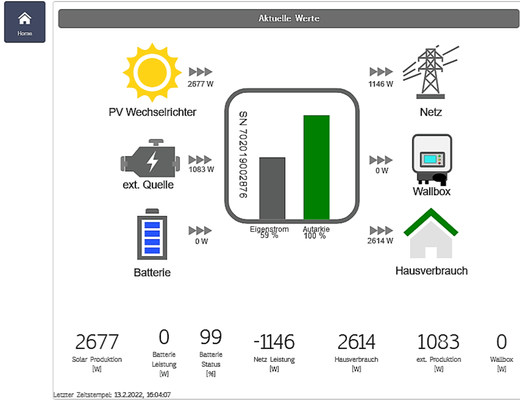
Task: Click the 0 Wallbox bottom value
Action: pos(502,342)
